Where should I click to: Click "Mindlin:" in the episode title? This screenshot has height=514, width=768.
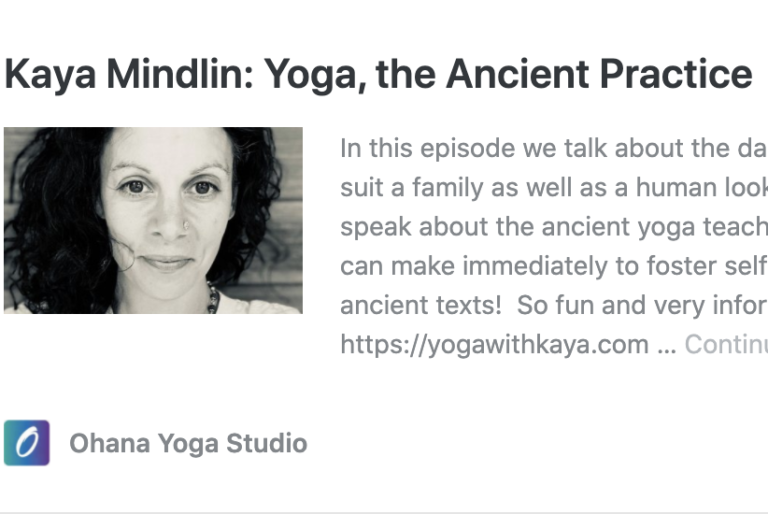point(180,74)
